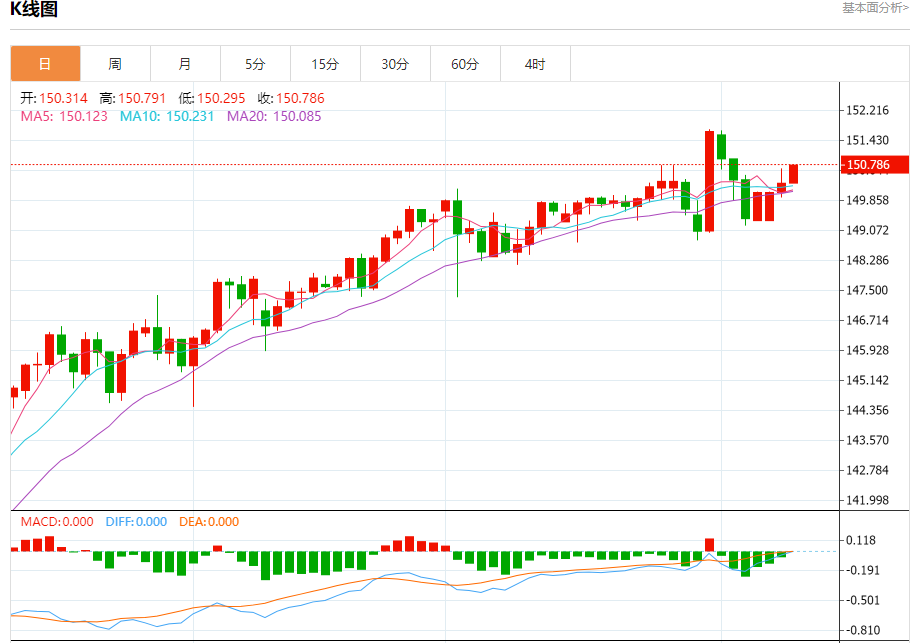918x643 pixels.
Task: Click the 145.142 price axis label
Action: coord(868,380)
